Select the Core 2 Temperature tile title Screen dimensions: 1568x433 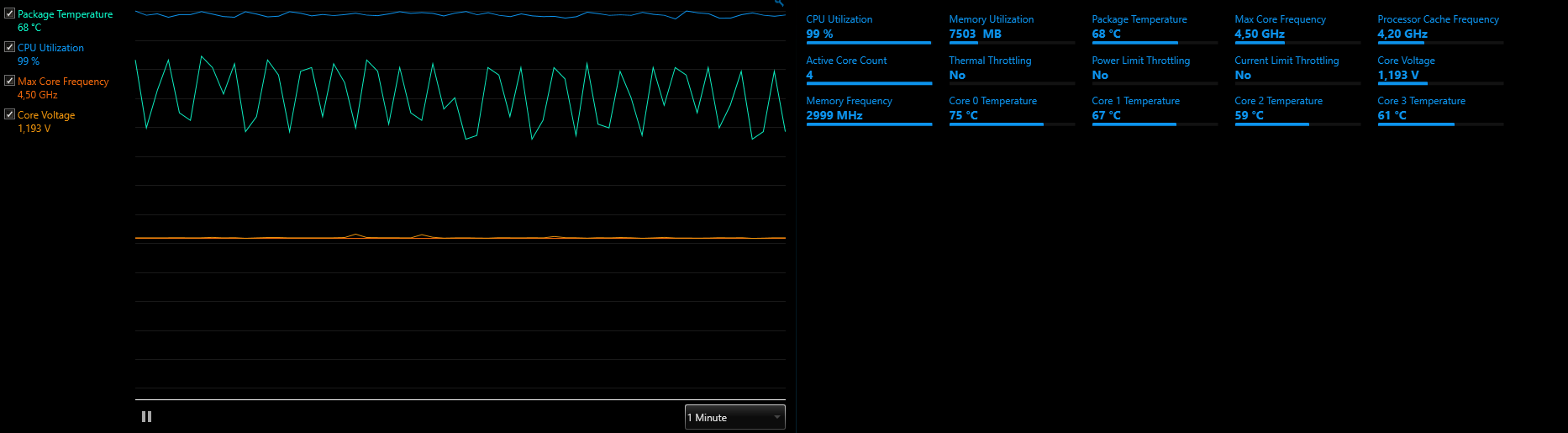point(1278,101)
